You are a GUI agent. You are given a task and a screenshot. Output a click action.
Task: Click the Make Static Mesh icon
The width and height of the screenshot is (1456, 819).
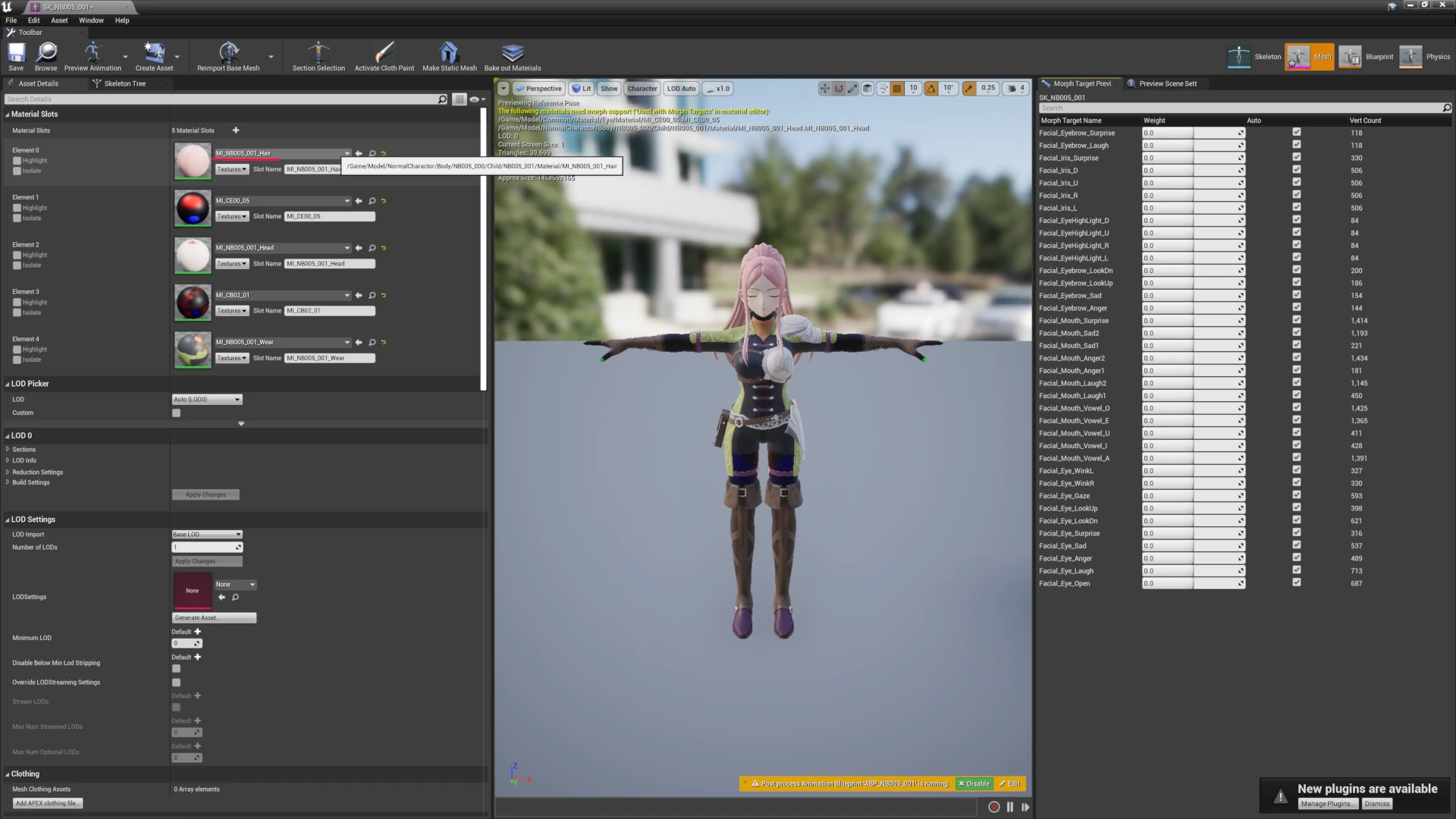[x=450, y=57]
